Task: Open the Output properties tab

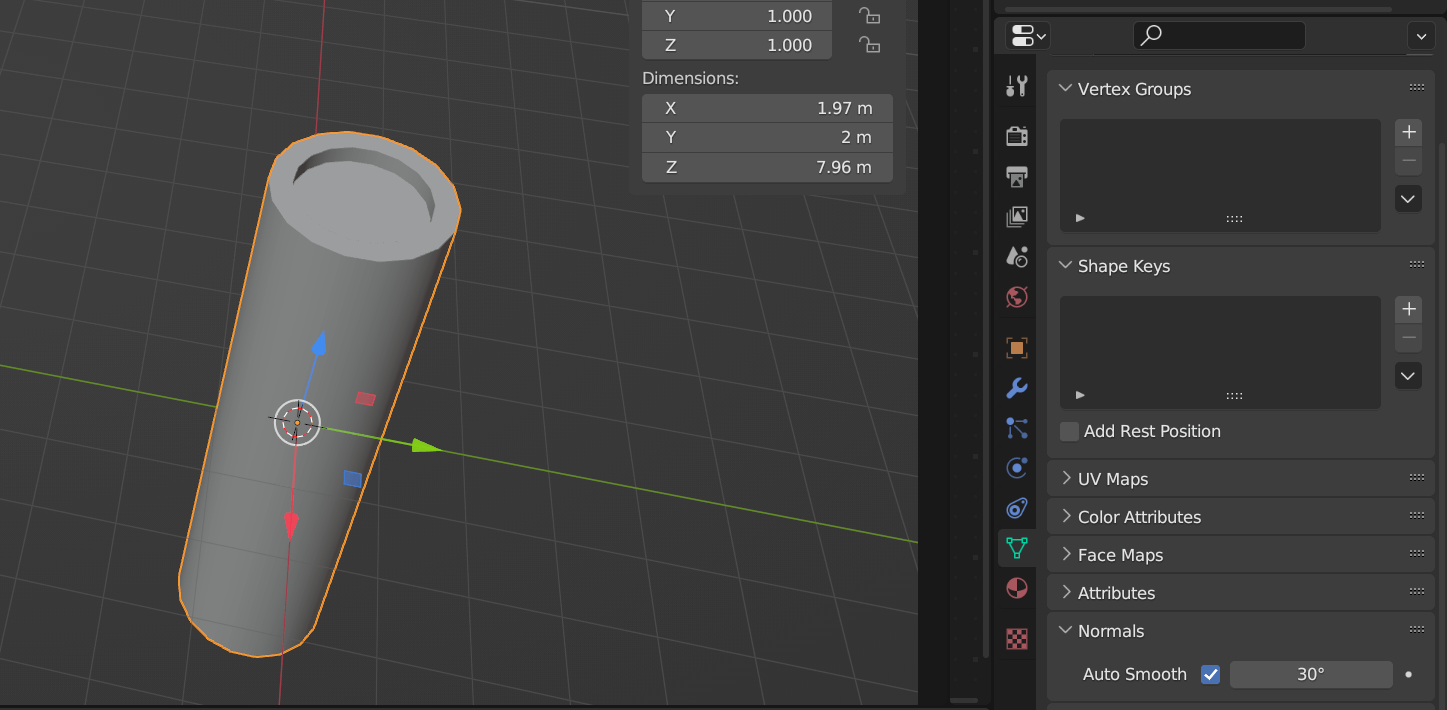Action: coord(1017,176)
